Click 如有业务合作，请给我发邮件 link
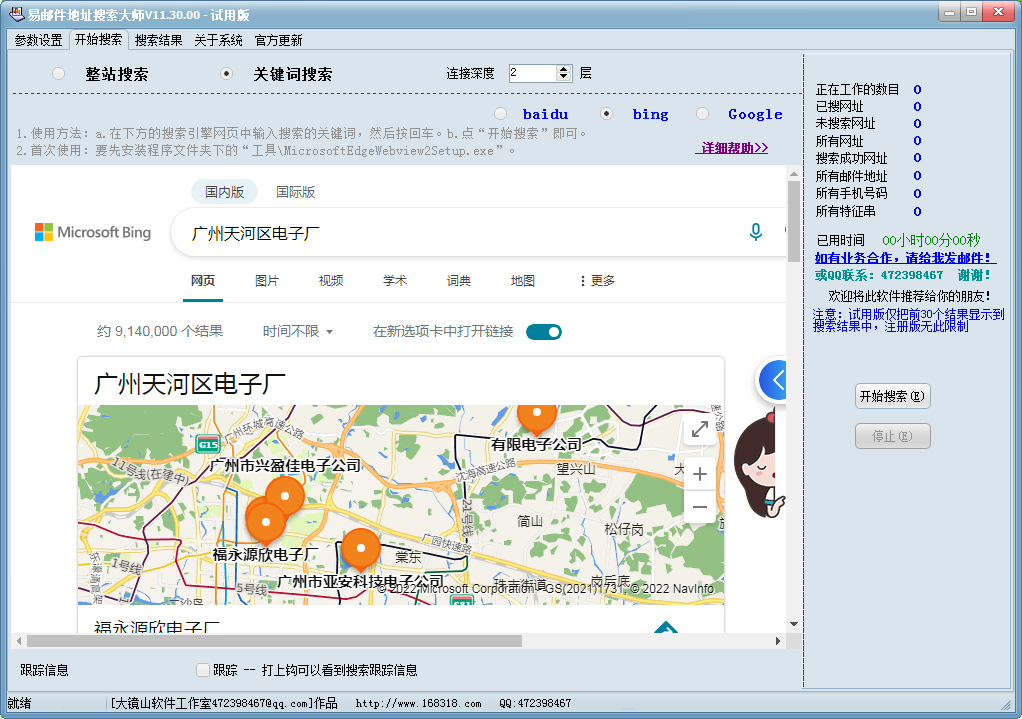This screenshot has height=719, width=1022. click(905, 257)
